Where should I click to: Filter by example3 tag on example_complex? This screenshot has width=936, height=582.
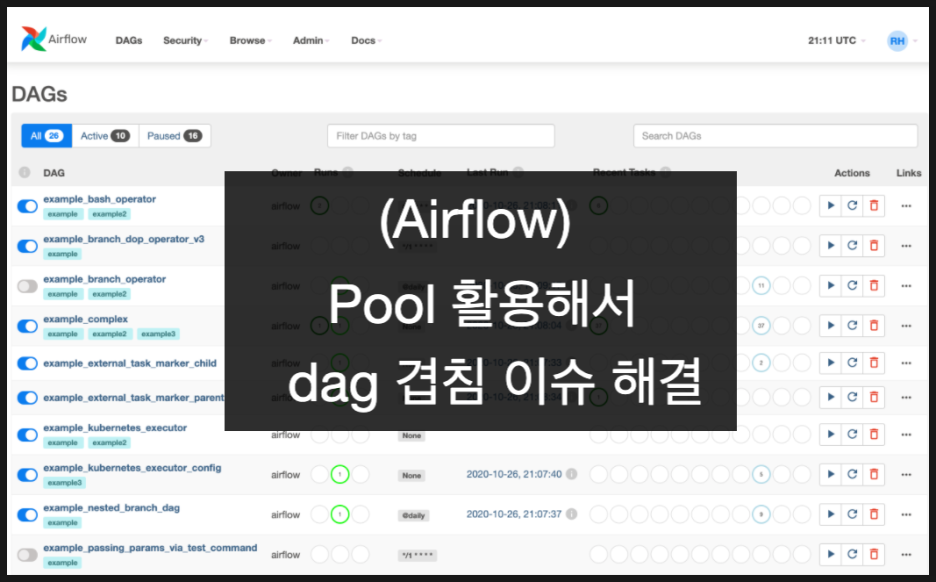(158, 334)
